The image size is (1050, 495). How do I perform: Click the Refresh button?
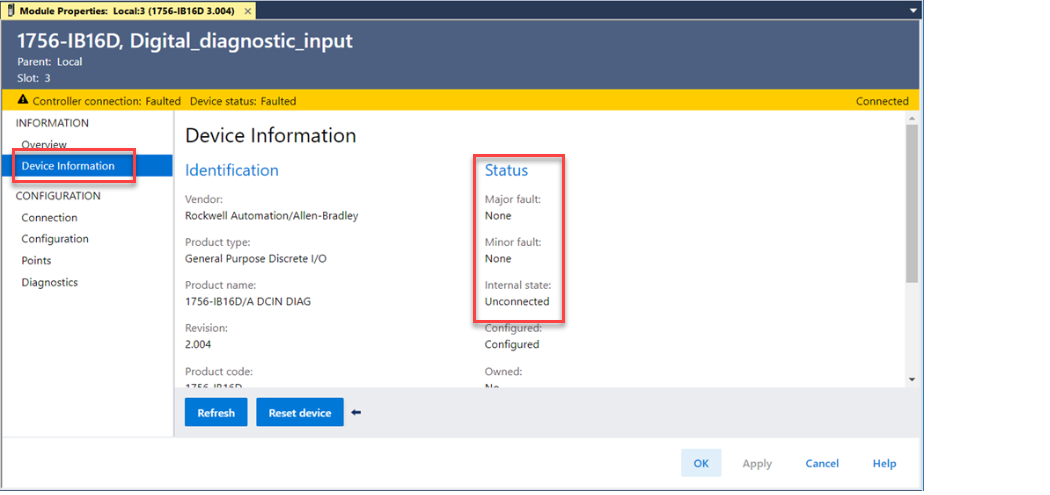(216, 413)
